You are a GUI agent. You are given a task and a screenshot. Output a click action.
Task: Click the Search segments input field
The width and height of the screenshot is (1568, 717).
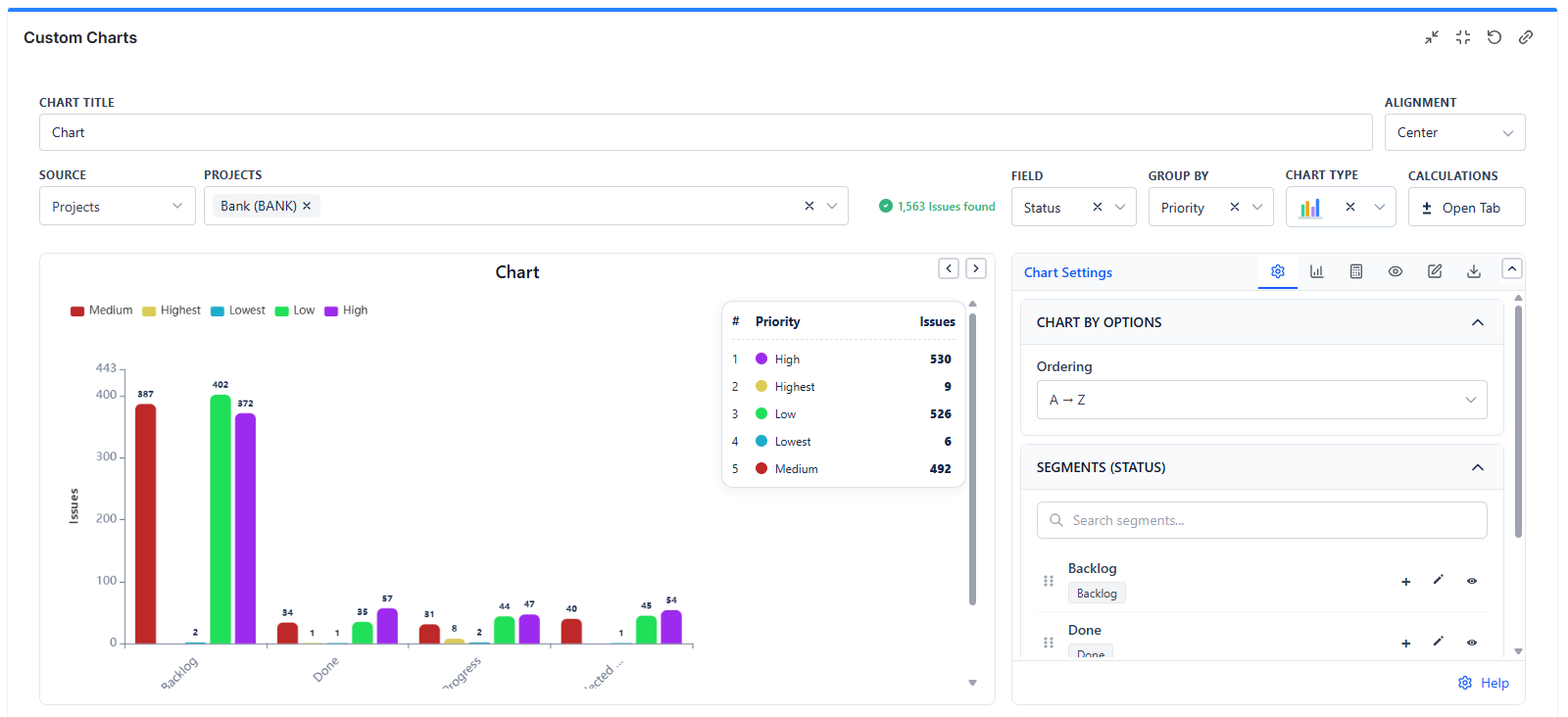(1262, 520)
